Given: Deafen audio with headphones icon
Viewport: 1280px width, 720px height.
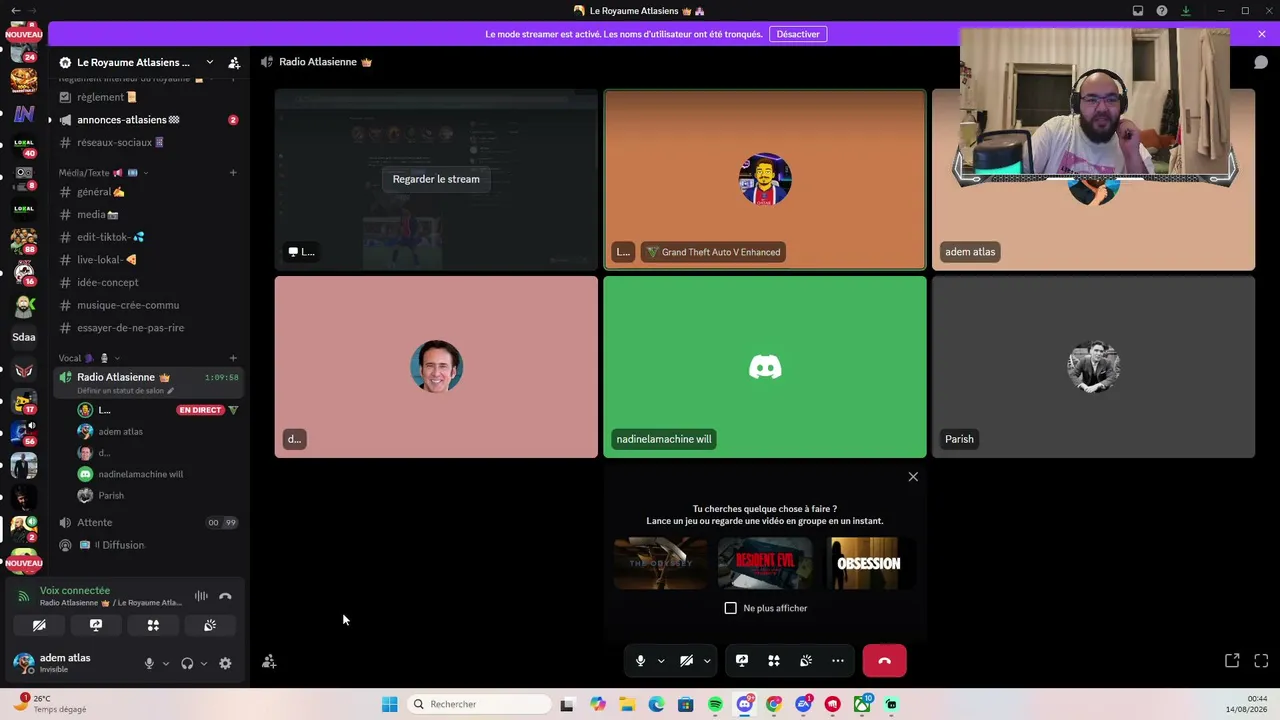Looking at the screenshot, I should pos(187,663).
